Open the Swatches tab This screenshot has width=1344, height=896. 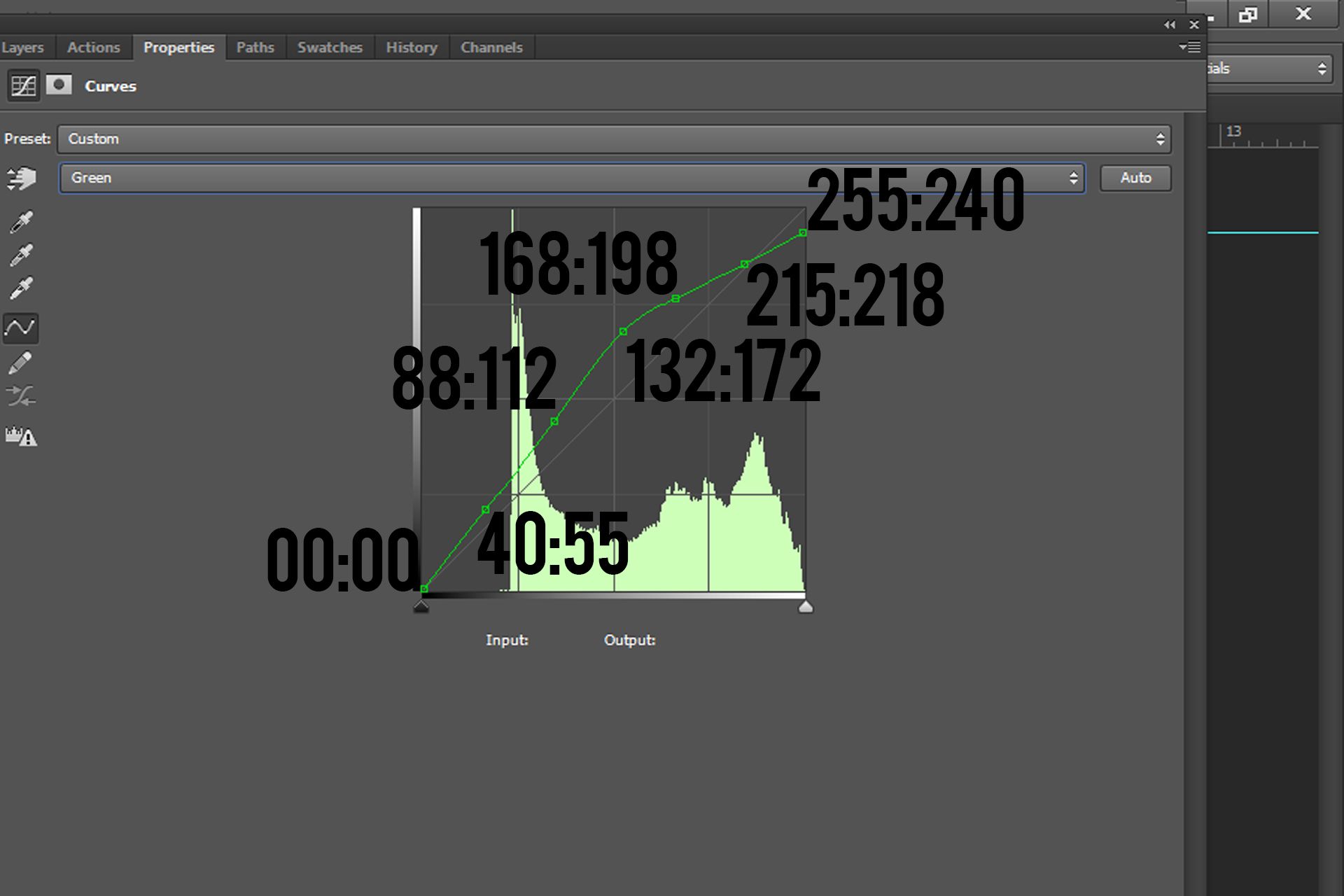tap(330, 48)
